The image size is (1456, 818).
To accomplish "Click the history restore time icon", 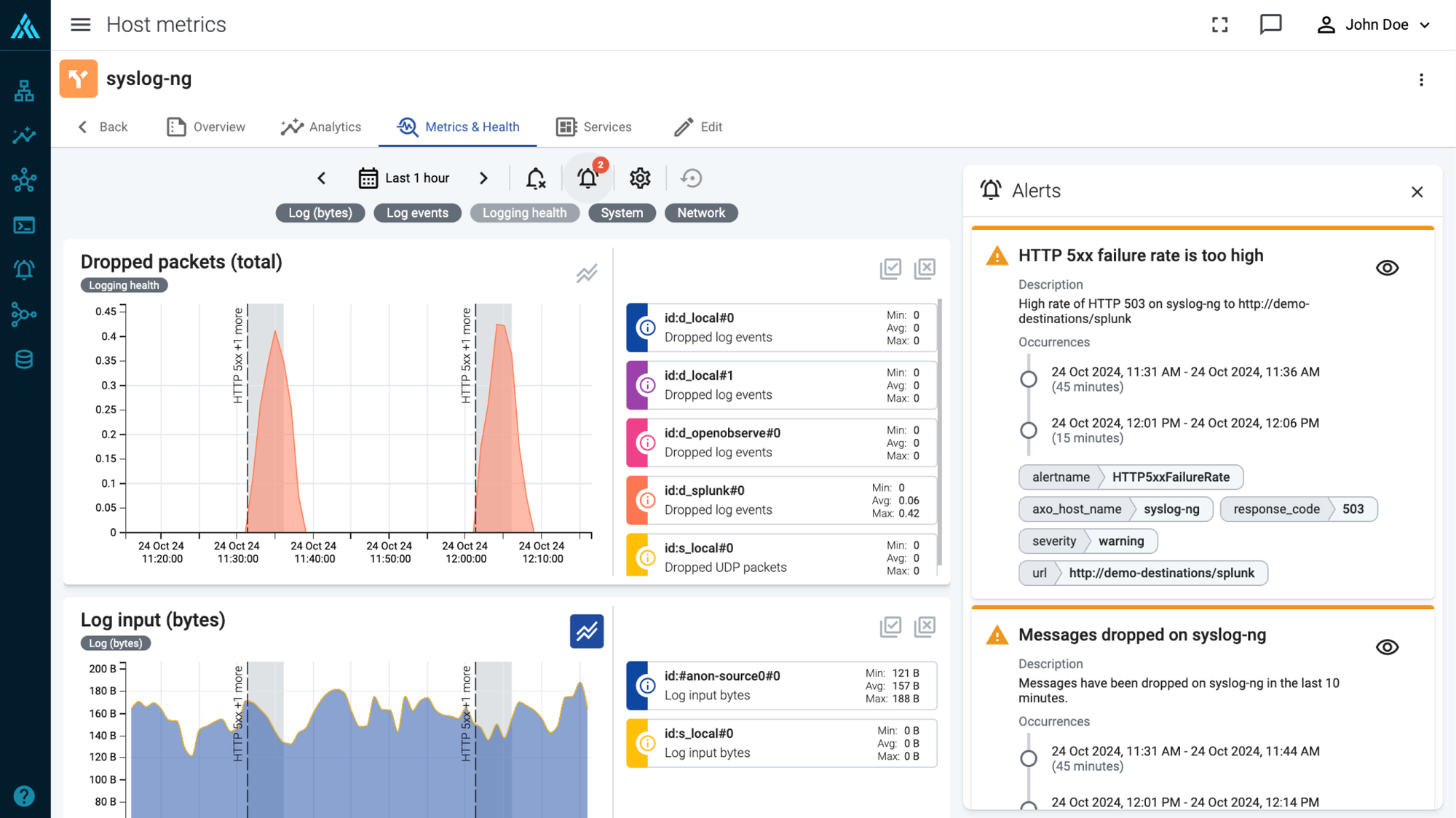I will point(691,178).
